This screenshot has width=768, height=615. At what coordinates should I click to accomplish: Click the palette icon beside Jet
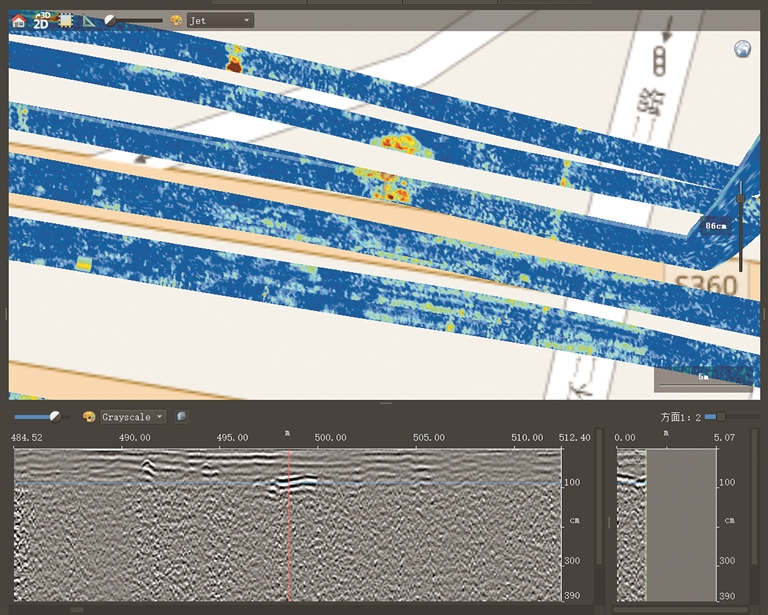pyautogui.click(x=176, y=20)
